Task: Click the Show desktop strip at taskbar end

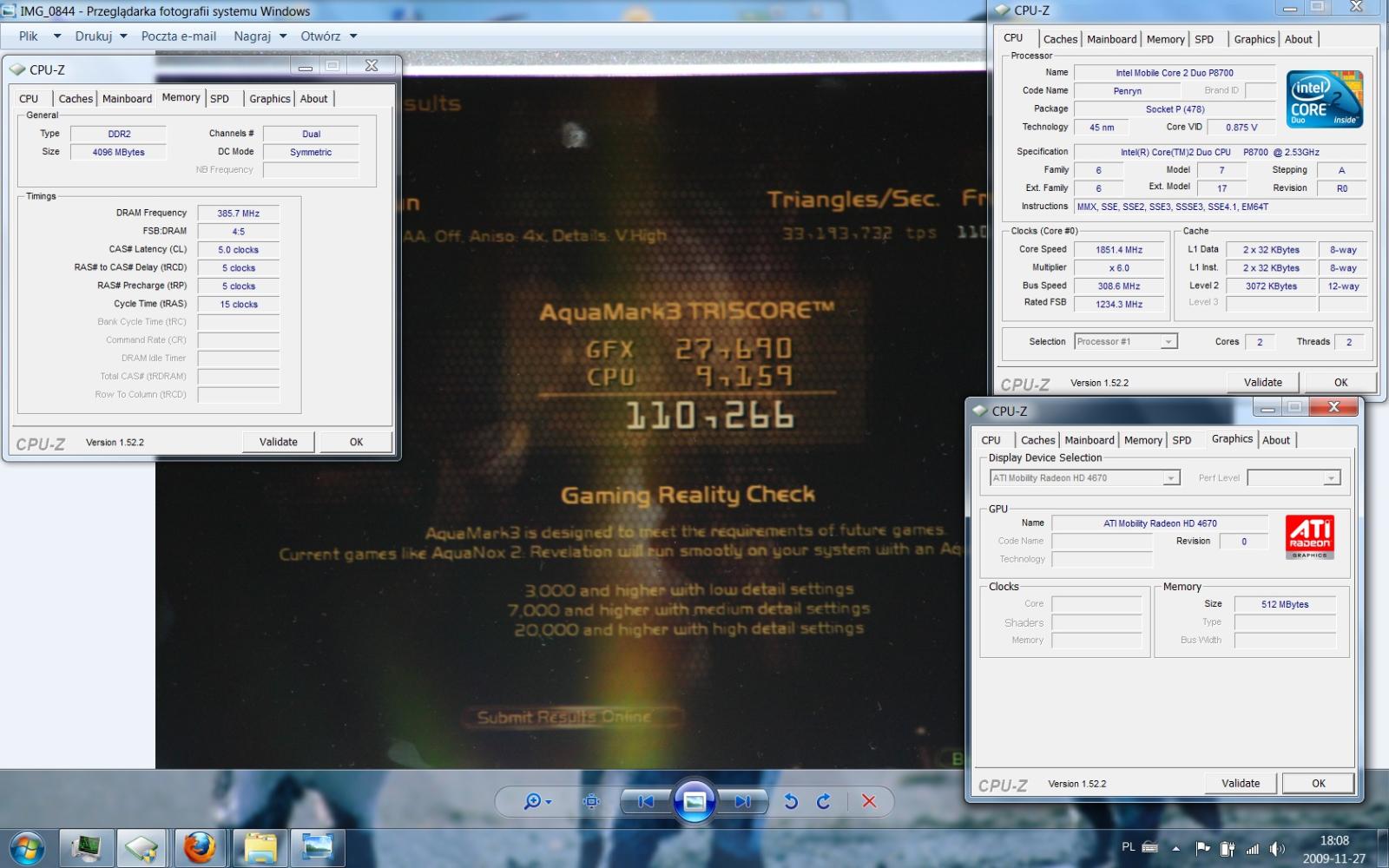Action: [x=1383, y=848]
